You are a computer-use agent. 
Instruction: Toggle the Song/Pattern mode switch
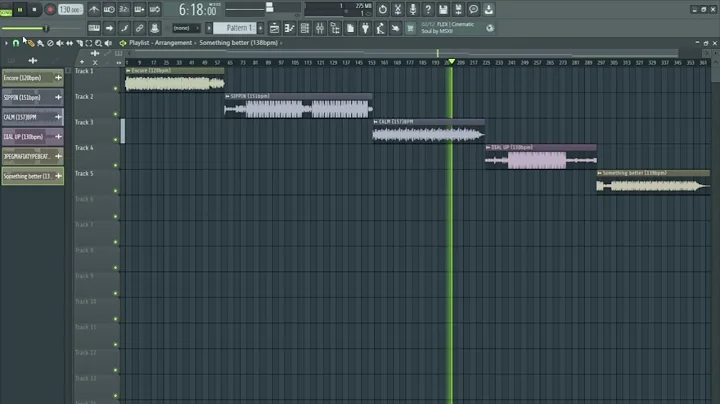pyautogui.click(x=6, y=10)
